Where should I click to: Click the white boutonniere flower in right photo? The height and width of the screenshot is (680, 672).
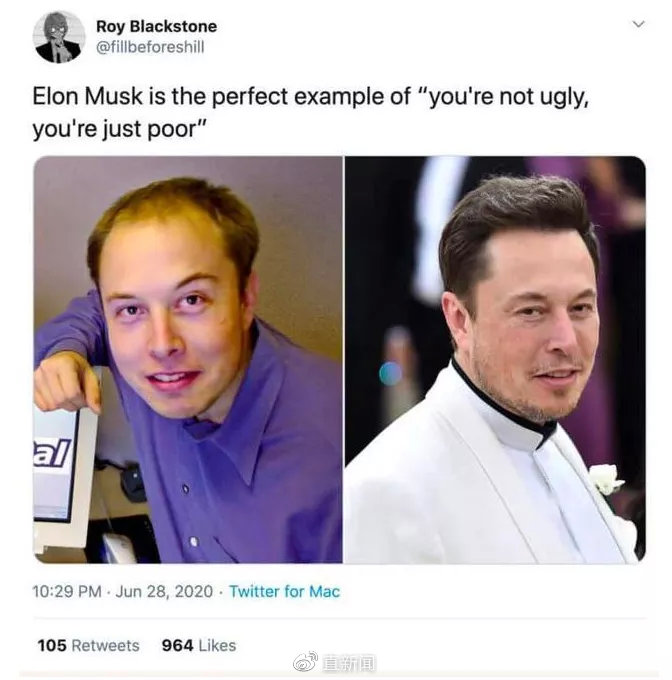(x=606, y=479)
